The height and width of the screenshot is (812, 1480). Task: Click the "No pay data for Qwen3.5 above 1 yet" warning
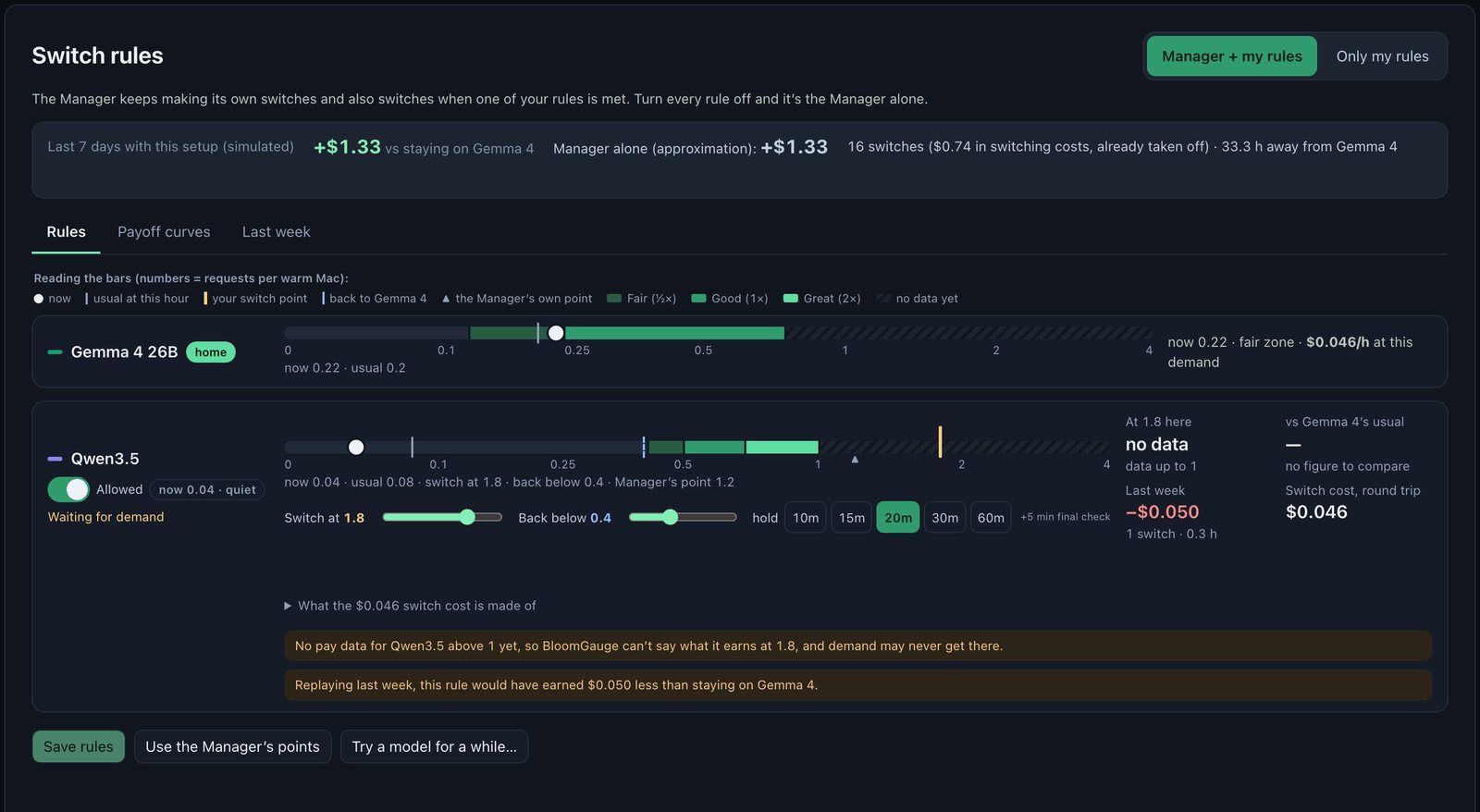(x=857, y=646)
